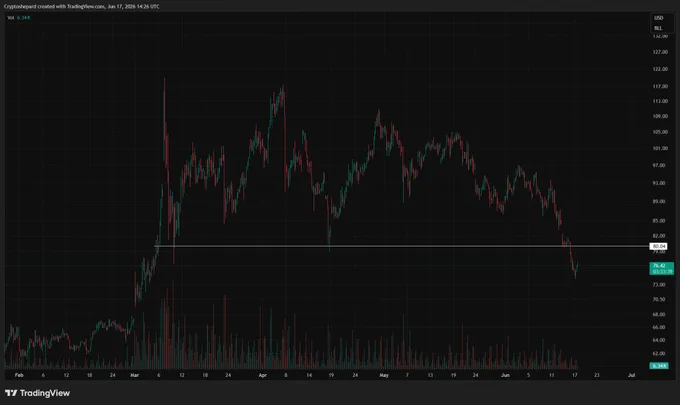Screen dimensions: 680x405
Task: Click the green 76.42 current price tag
Action: tap(661, 268)
